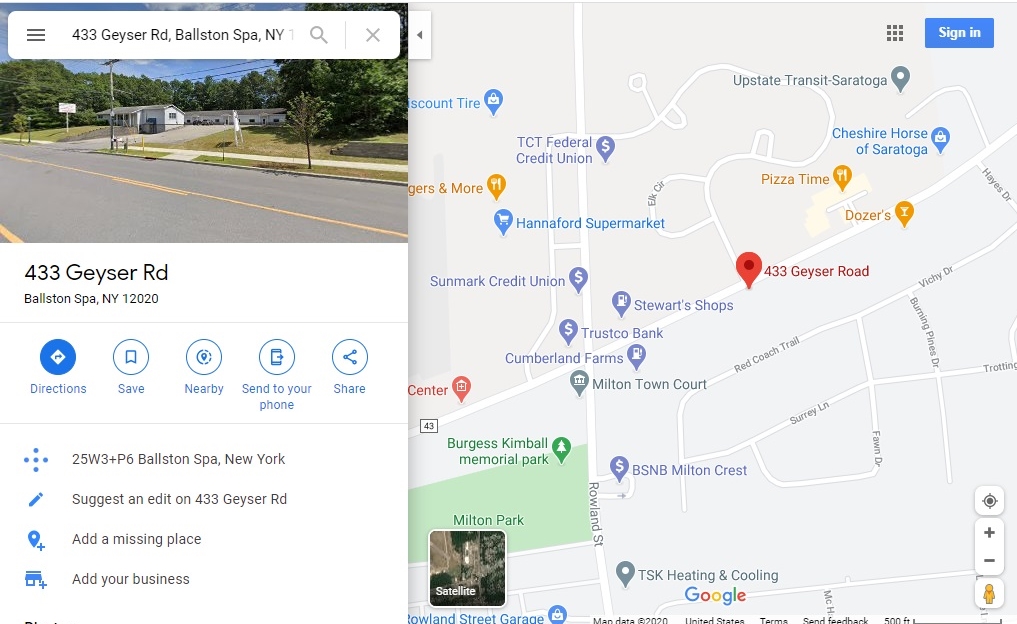Viewport: 1017px width, 624px height.
Task: Zoom in with the plus button
Action: point(990,533)
